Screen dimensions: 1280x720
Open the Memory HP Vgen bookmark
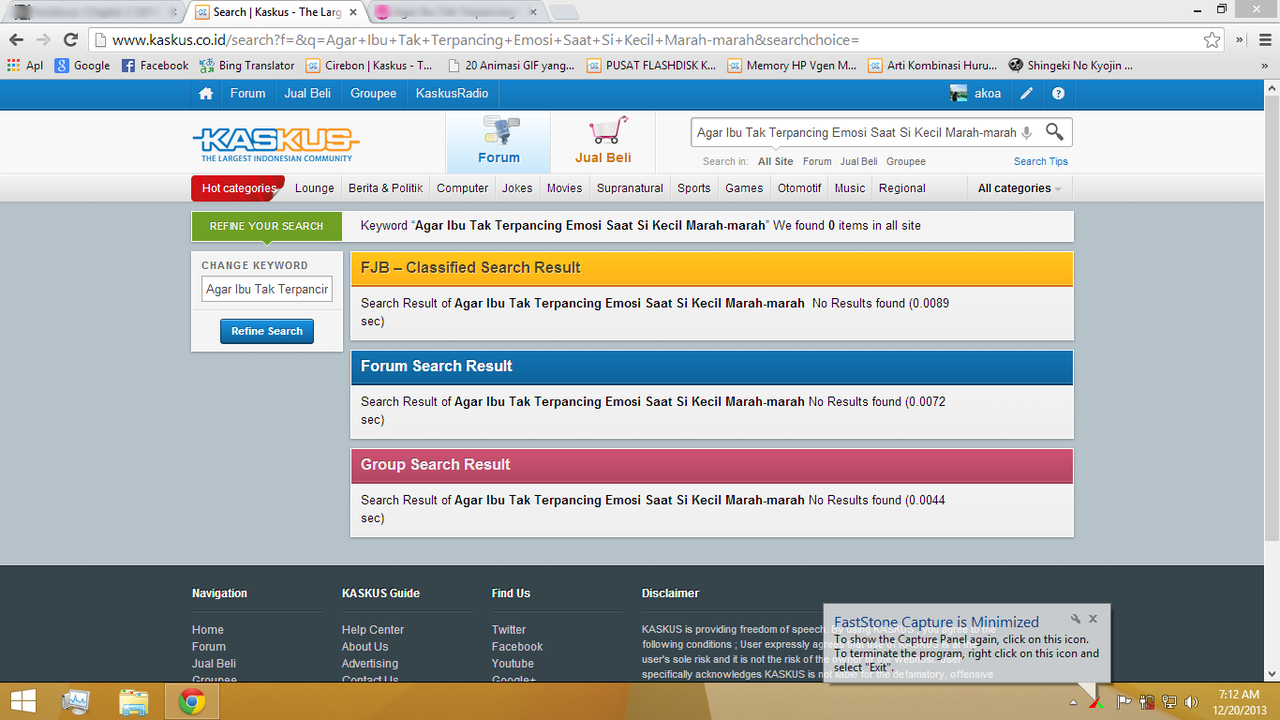792,65
